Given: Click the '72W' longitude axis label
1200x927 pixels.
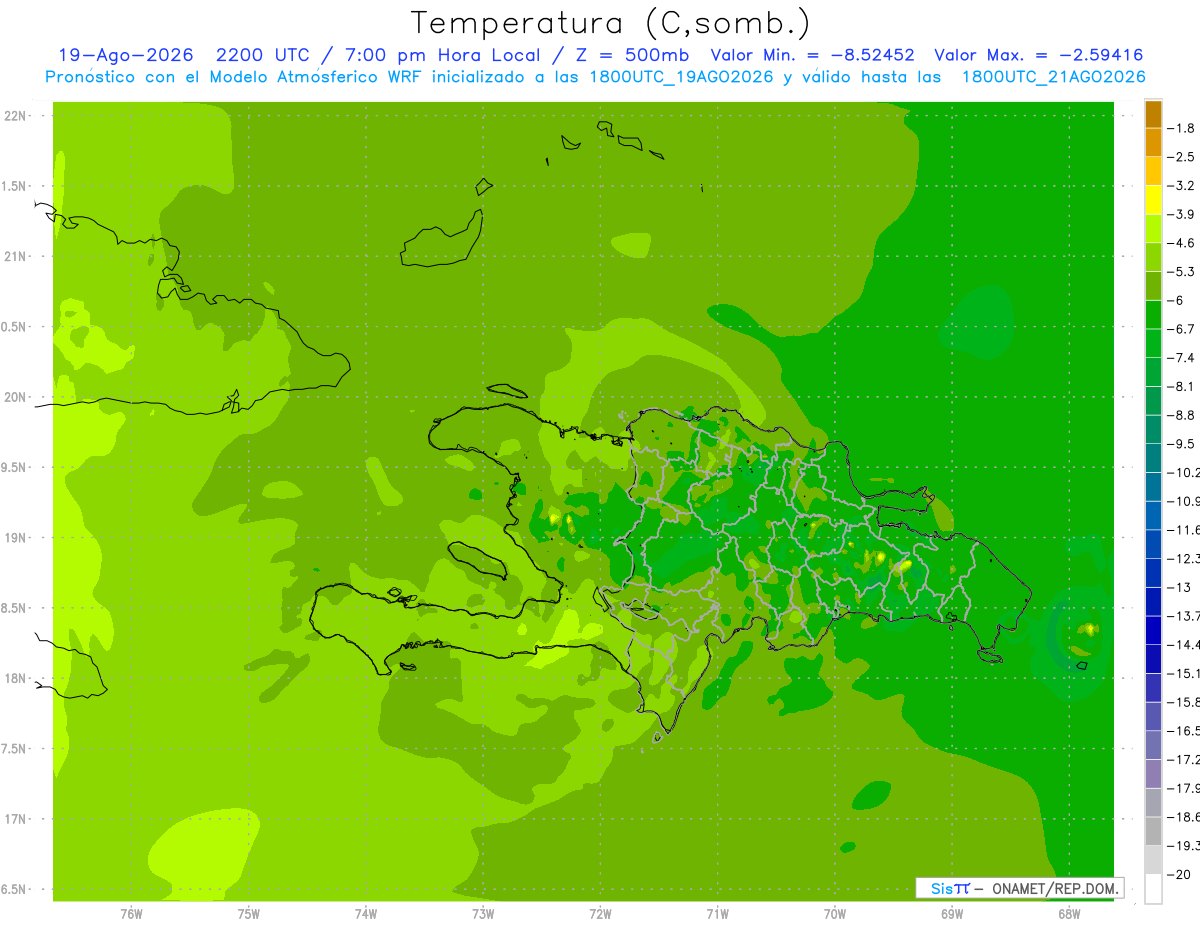Looking at the screenshot, I should pyautogui.click(x=600, y=914).
